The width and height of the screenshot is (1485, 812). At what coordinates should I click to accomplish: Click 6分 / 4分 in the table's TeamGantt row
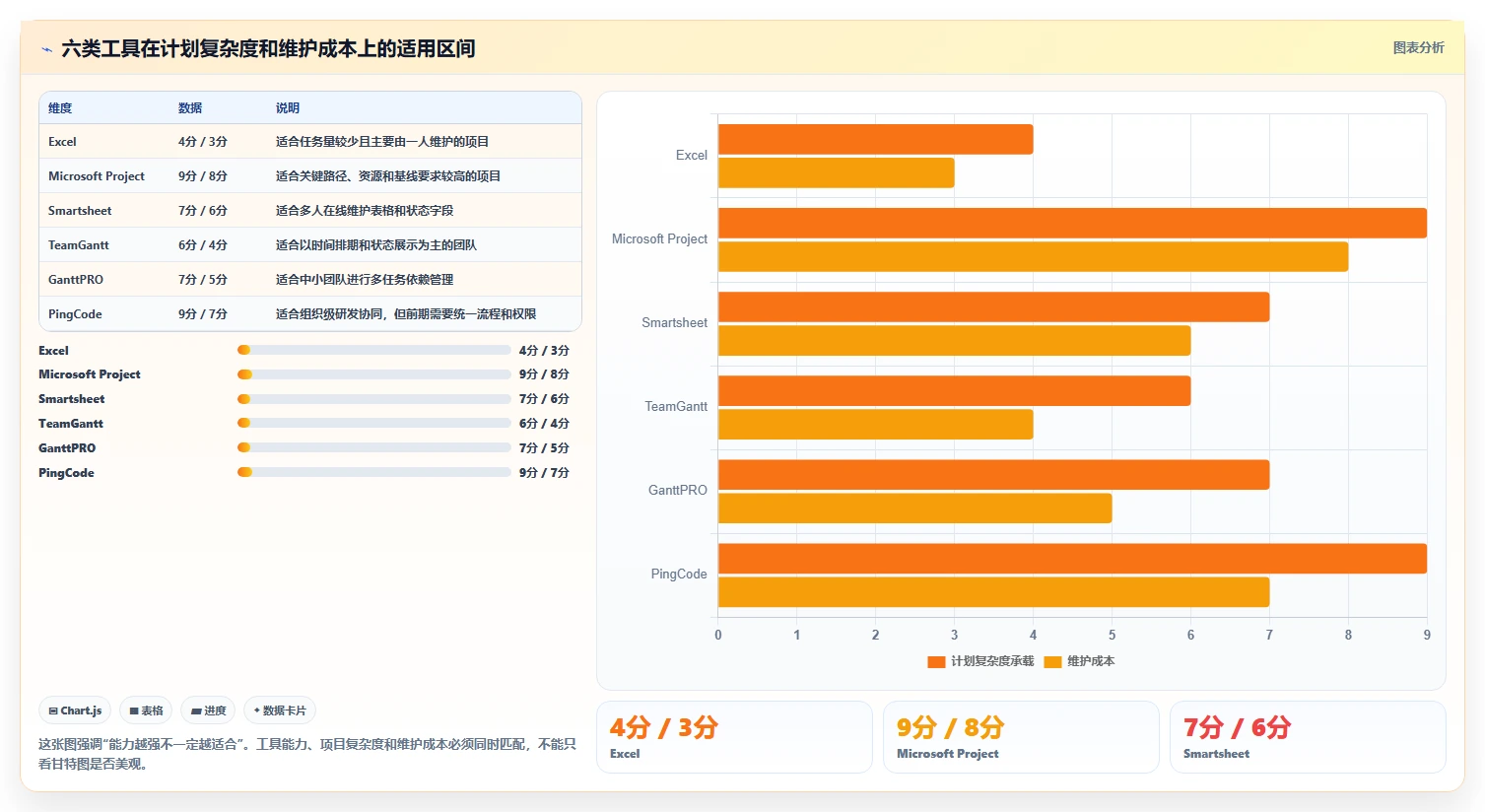tap(203, 244)
